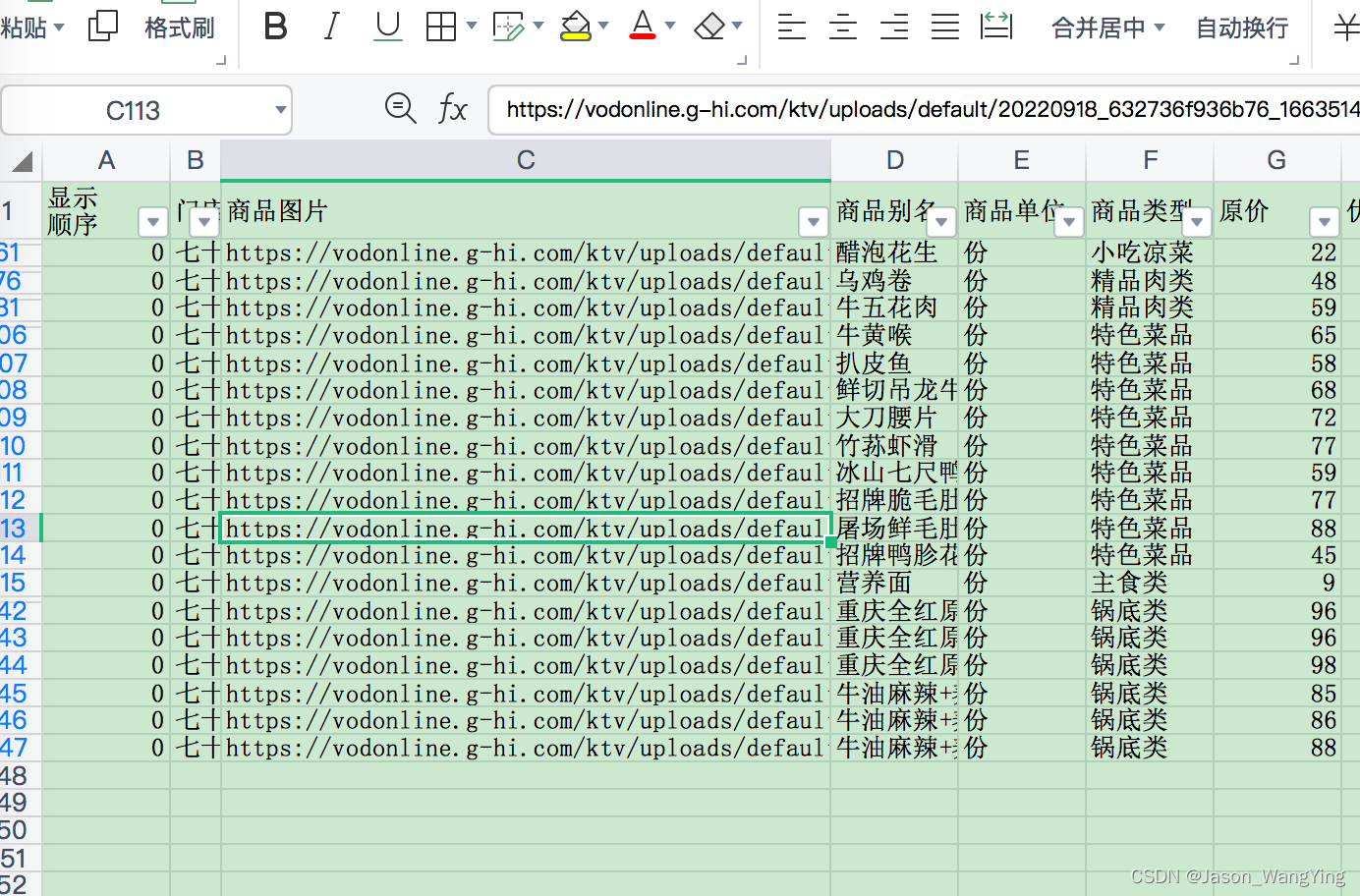The image size is (1360, 896).
Task: Toggle right alignment for cell contents
Action: (x=893, y=27)
